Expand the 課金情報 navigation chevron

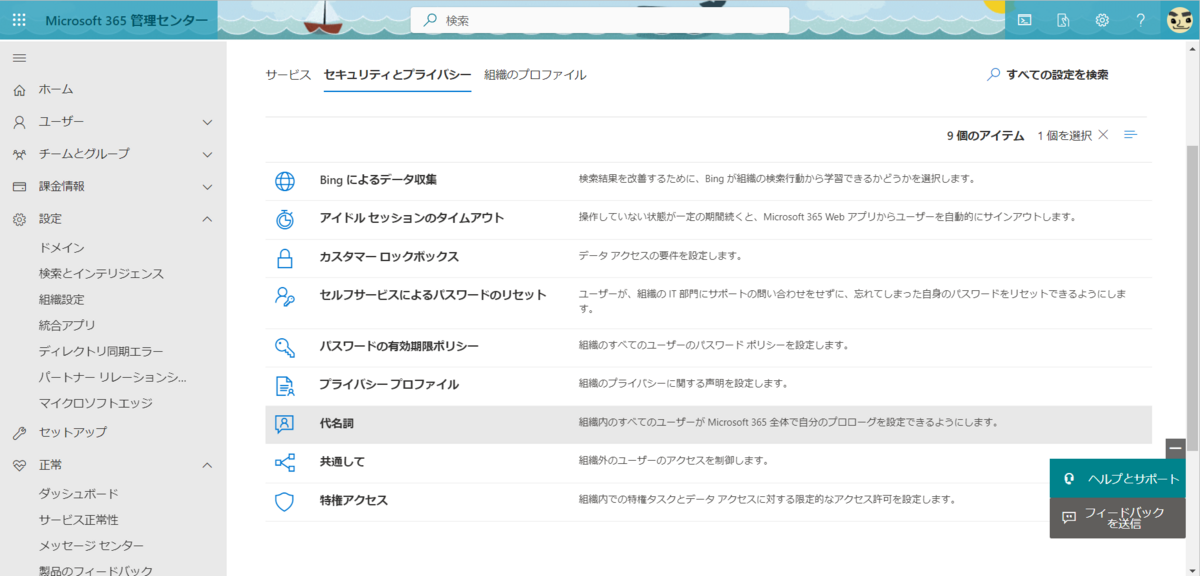[x=208, y=187]
